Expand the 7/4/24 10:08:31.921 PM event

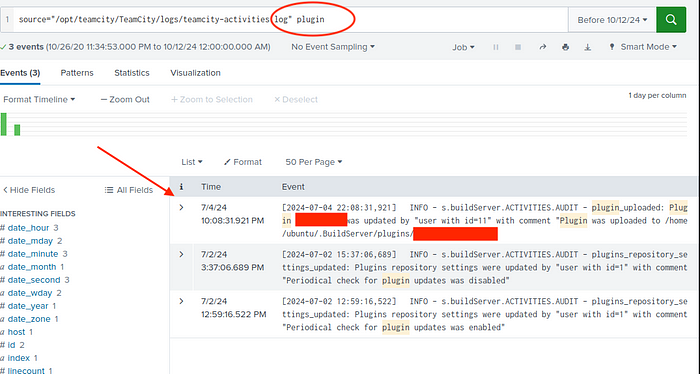[181, 208]
